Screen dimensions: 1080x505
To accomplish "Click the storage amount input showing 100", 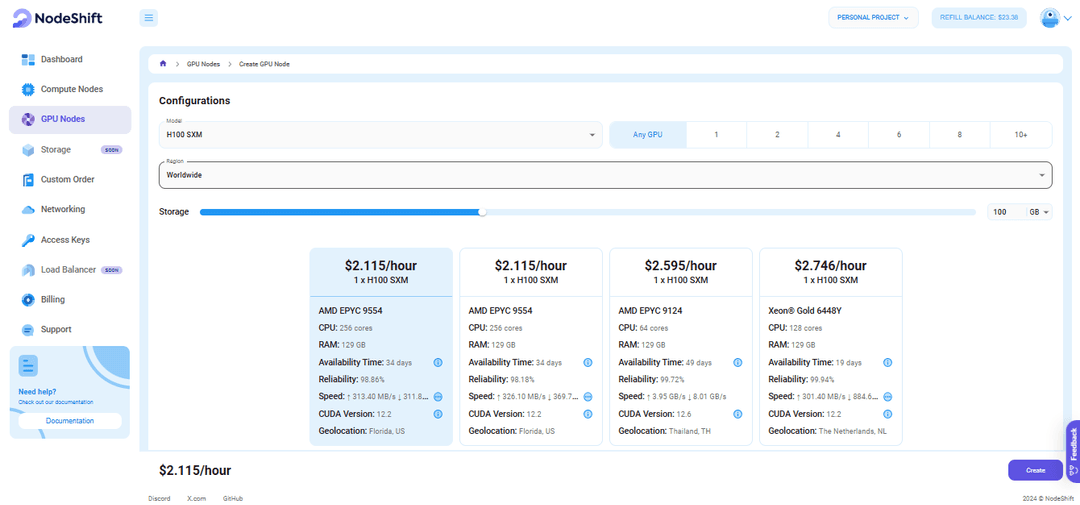I will point(1007,212).
